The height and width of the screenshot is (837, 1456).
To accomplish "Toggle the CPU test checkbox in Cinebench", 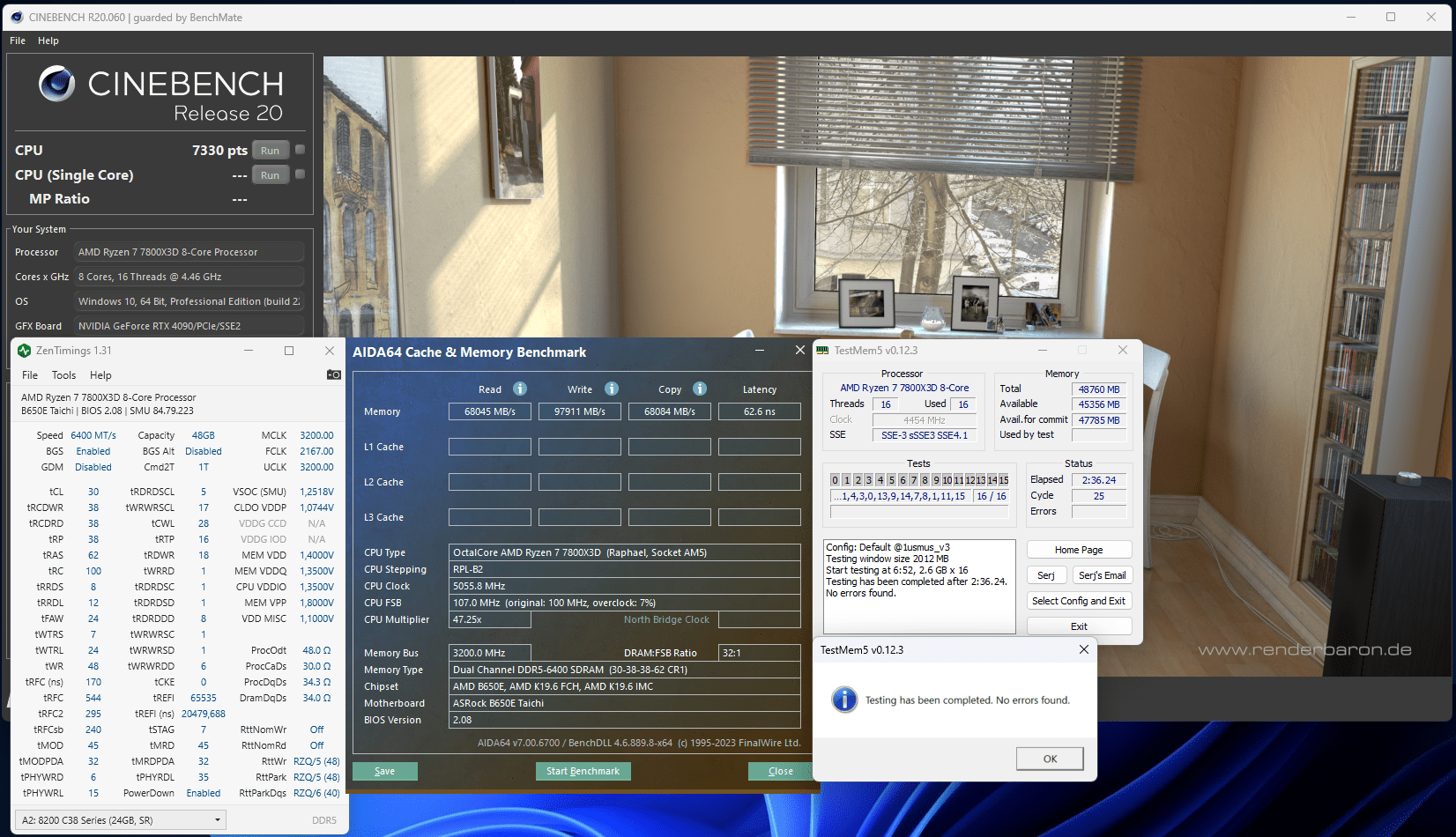I will click(300, 150).
